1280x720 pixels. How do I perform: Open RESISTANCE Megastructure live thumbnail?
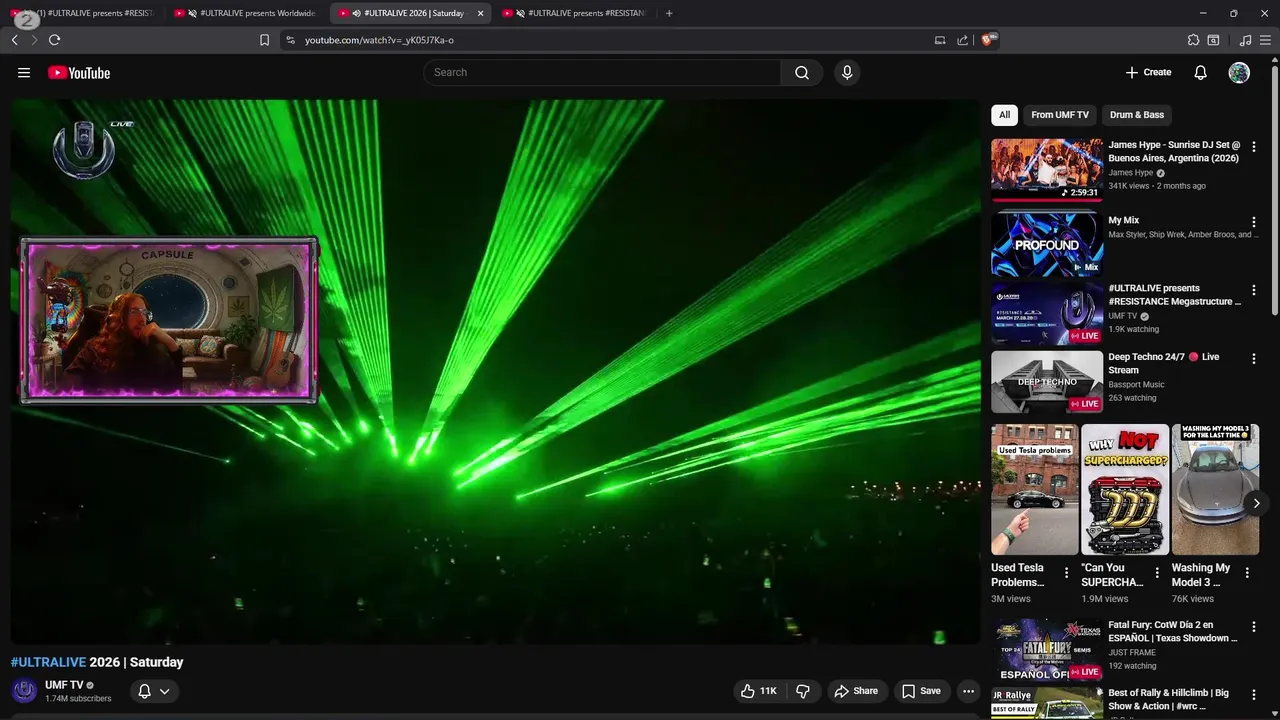click(1047, 313)
